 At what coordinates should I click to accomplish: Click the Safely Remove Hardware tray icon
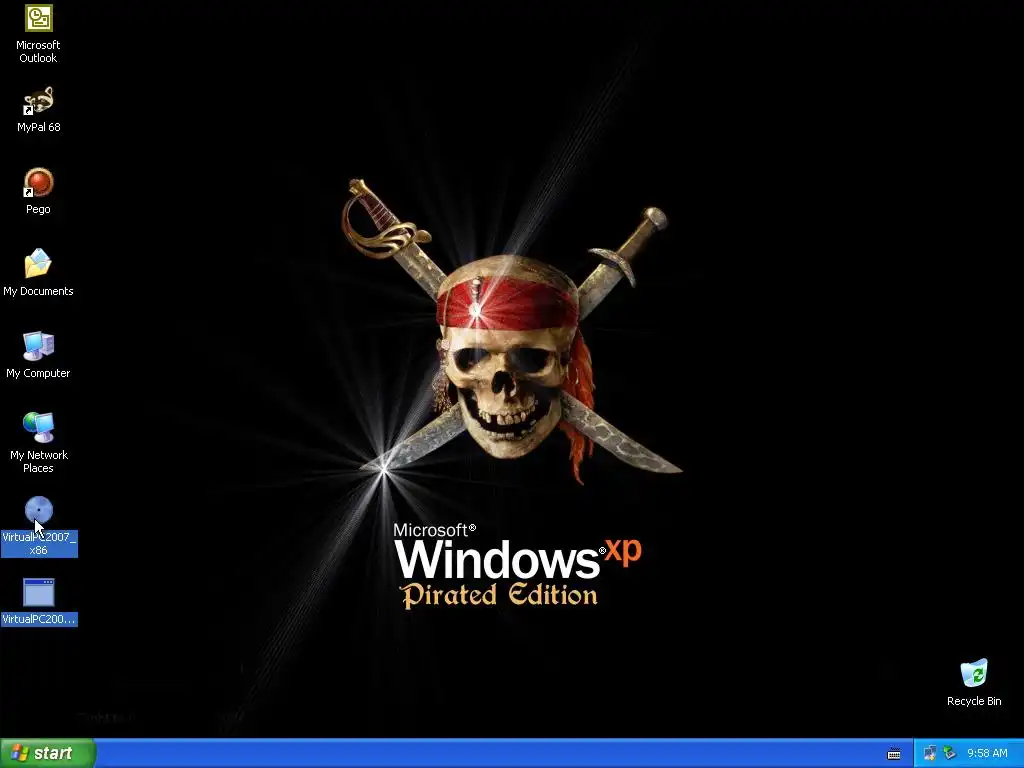[950, 754]
